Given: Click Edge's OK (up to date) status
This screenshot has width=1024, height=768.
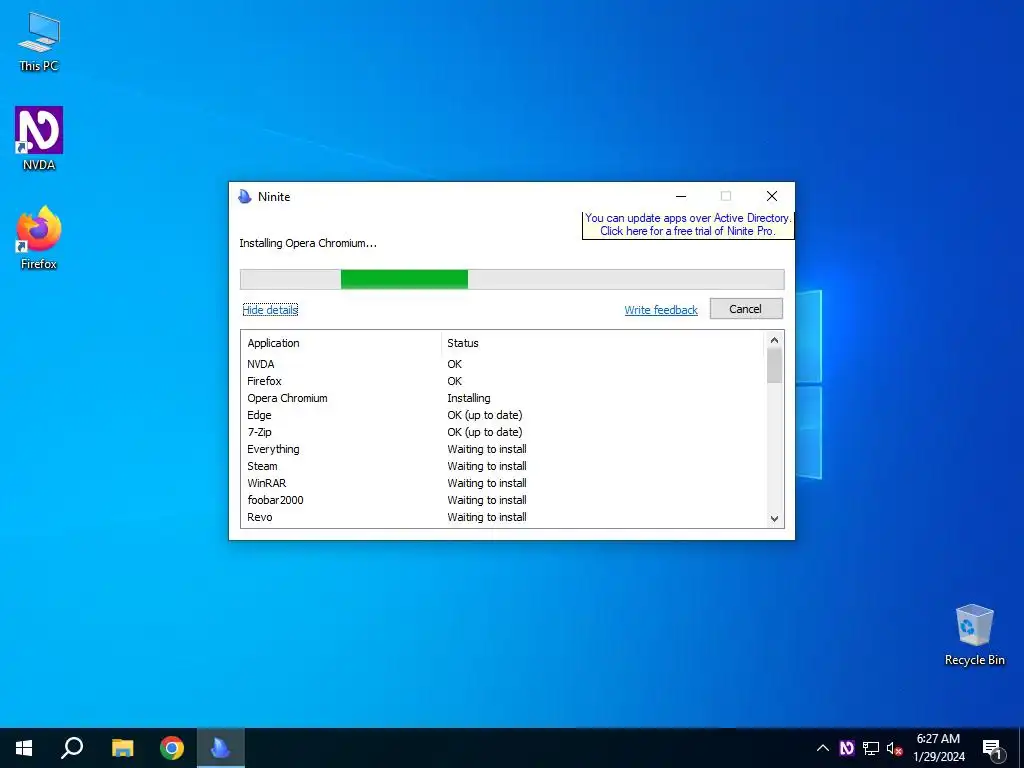Looking at the screenshot, I should 485,415.
